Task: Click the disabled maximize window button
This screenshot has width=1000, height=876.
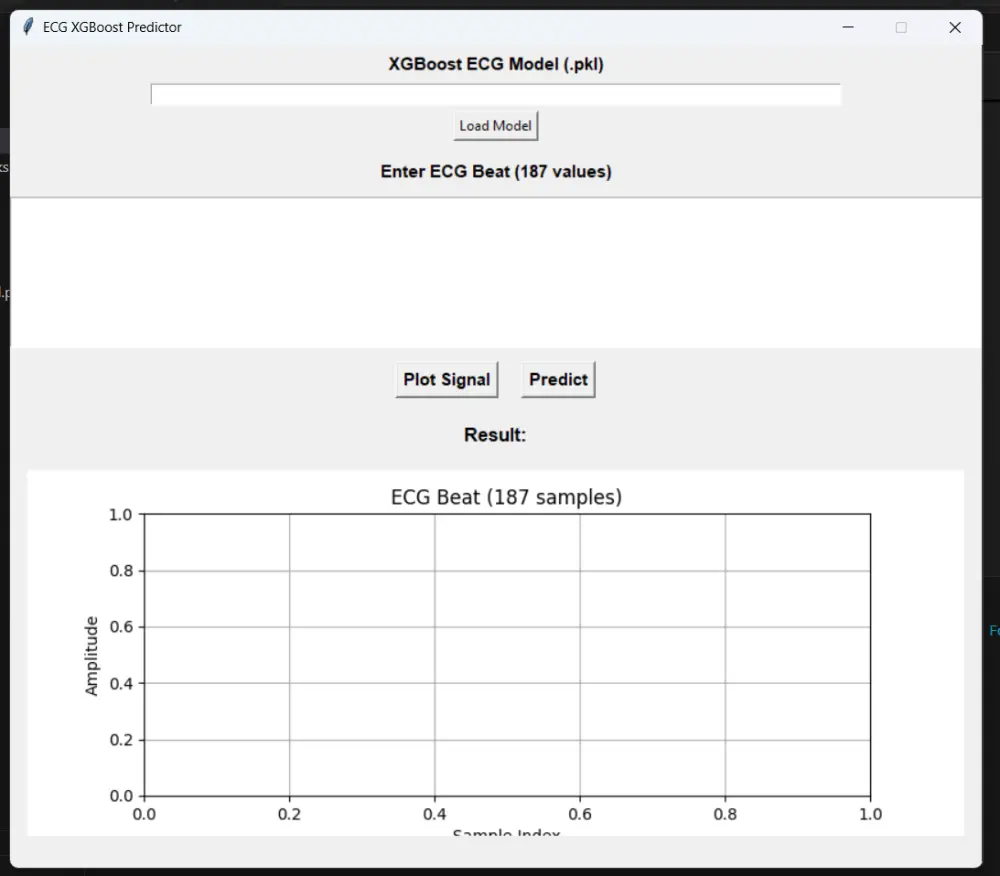Action: click(901, 27)
